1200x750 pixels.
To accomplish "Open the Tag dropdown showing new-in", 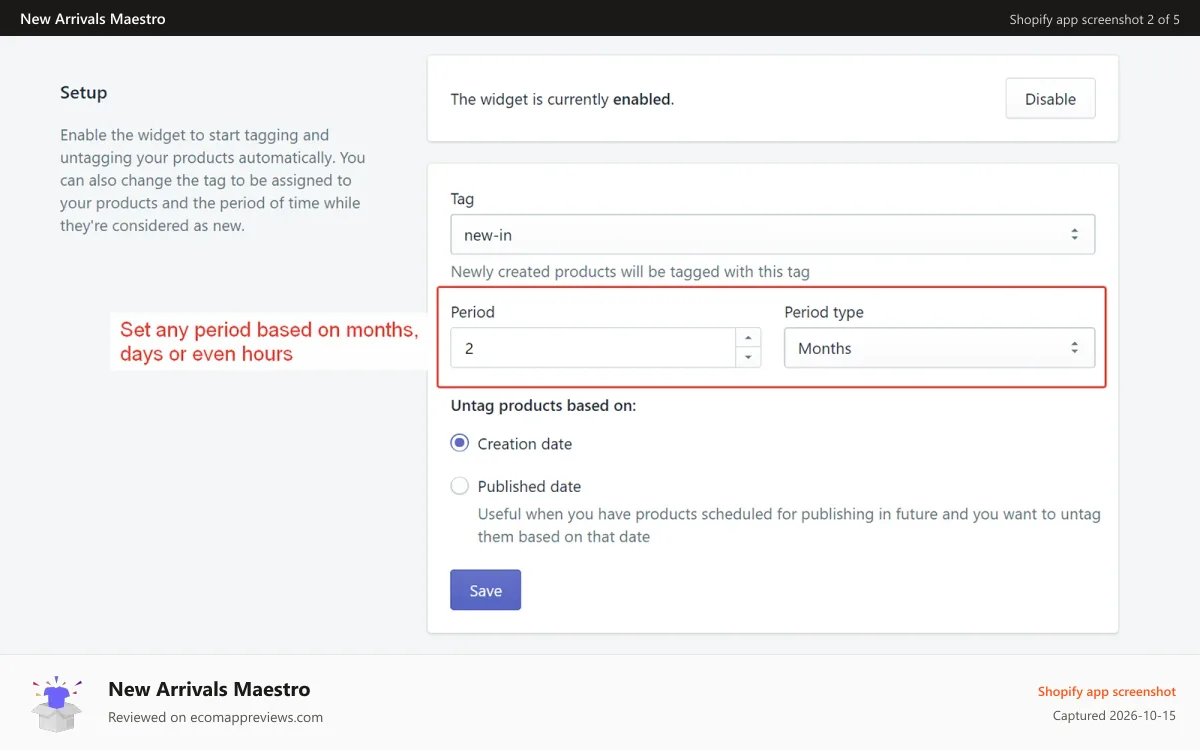I will pyautogui.click(x=772, y=234).
